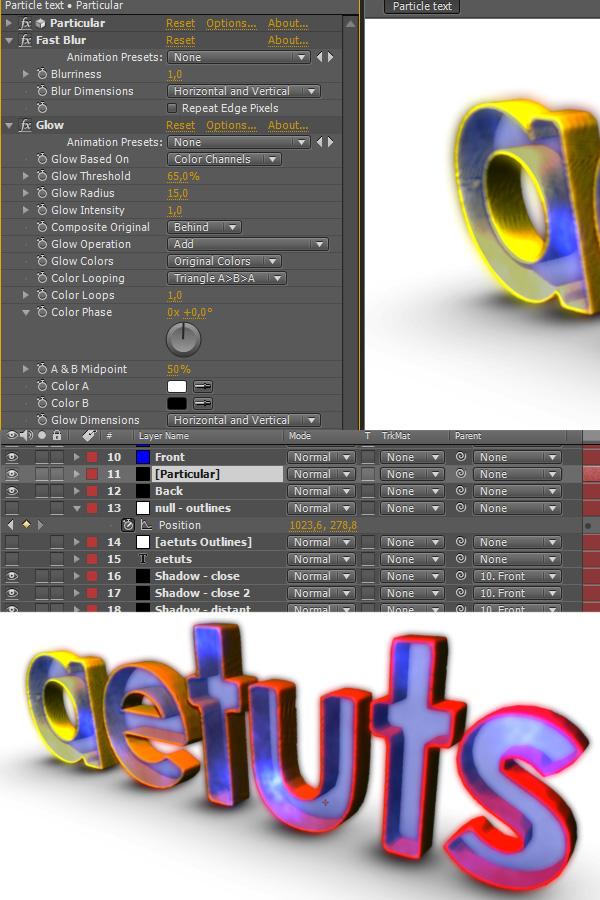Pick Color A with the eyedropper
This screenshot has height=900, width=600.
(x=203, y=386)
